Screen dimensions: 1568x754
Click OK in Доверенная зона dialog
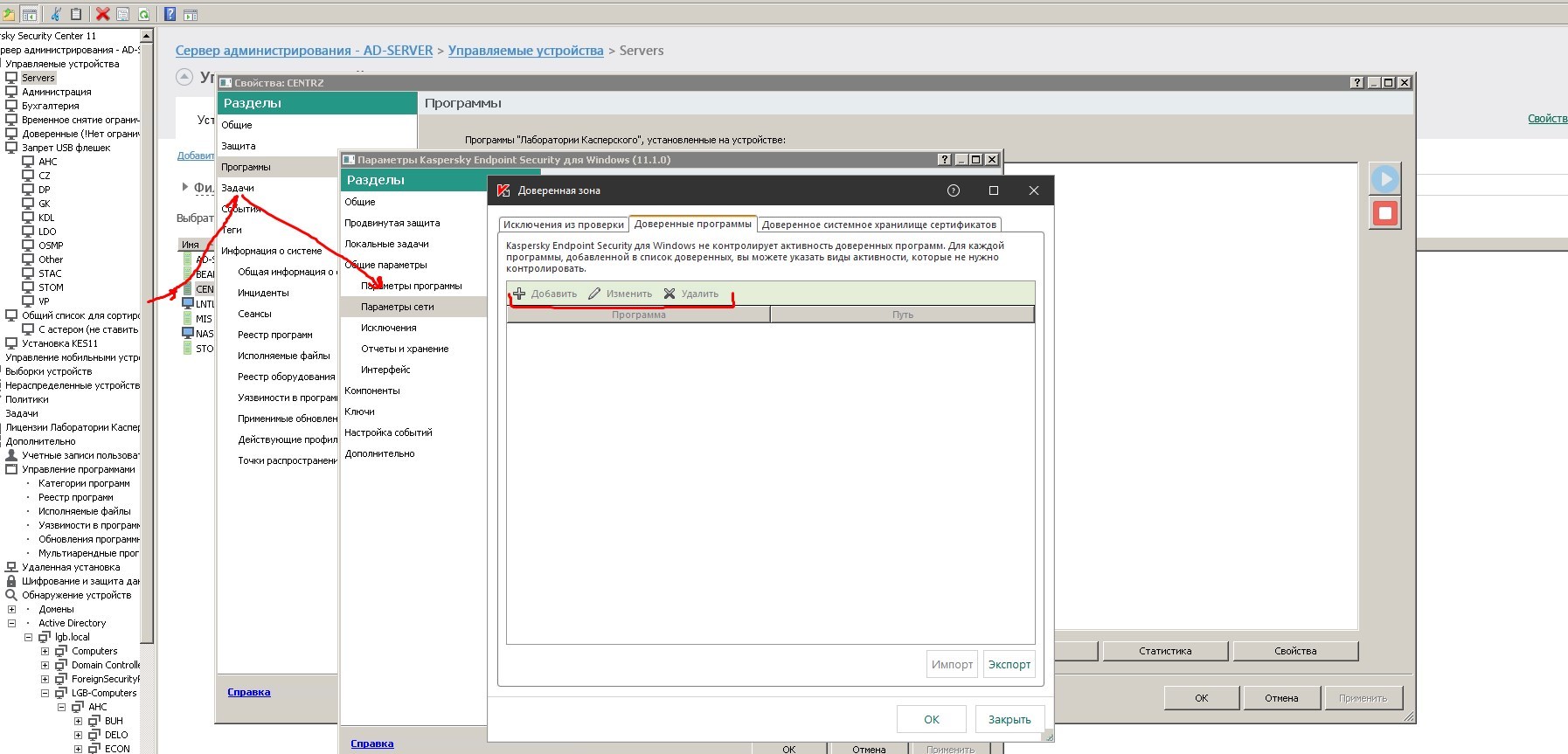[x=932, y=719]
